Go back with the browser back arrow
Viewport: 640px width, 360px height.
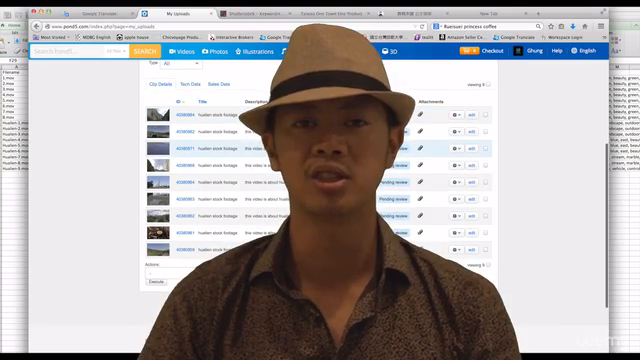(37, 26)
